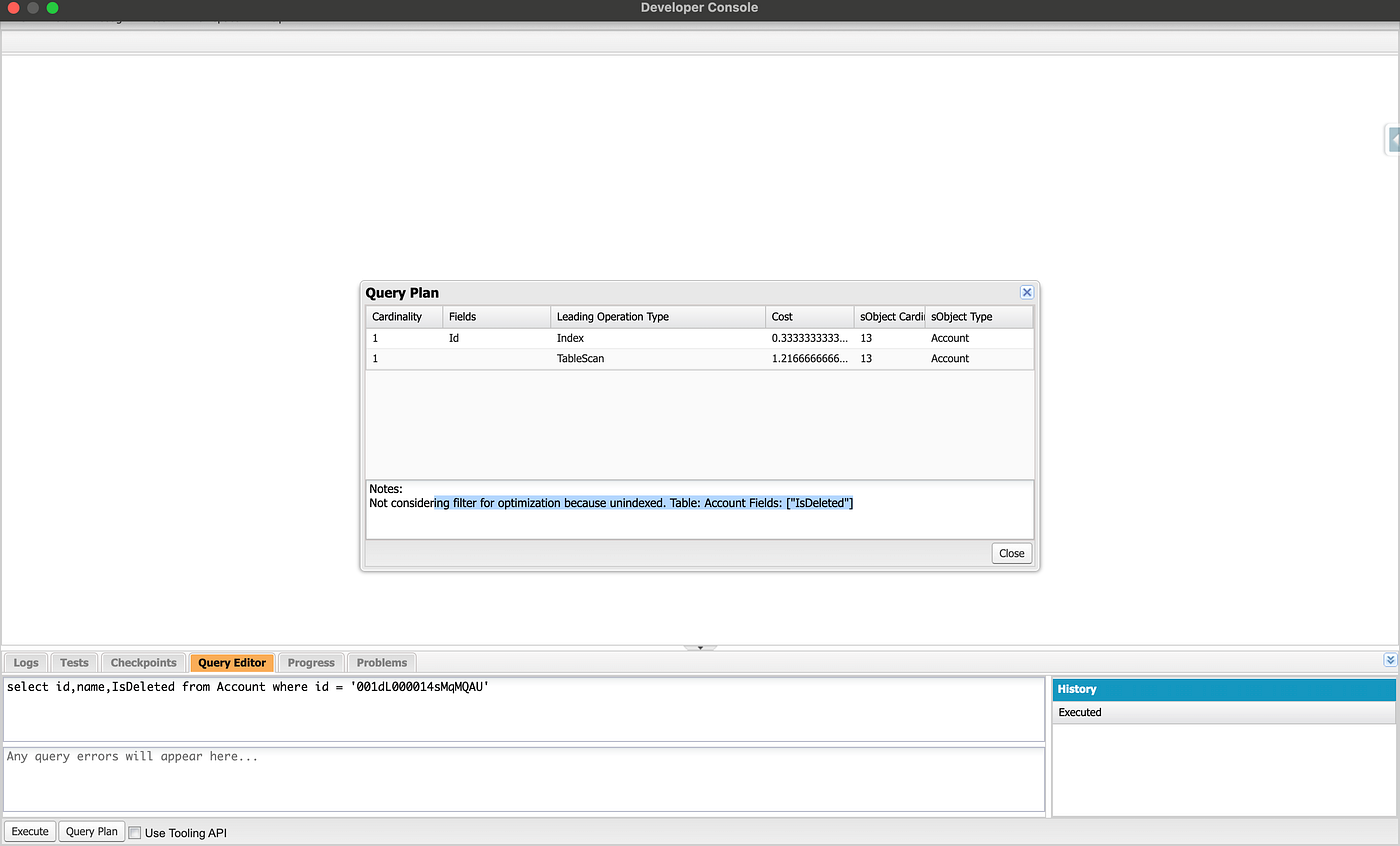This screenshot has width=1400, height=846.
Task: Select the Query Editor tab
Action: click(x=232, y=662)
